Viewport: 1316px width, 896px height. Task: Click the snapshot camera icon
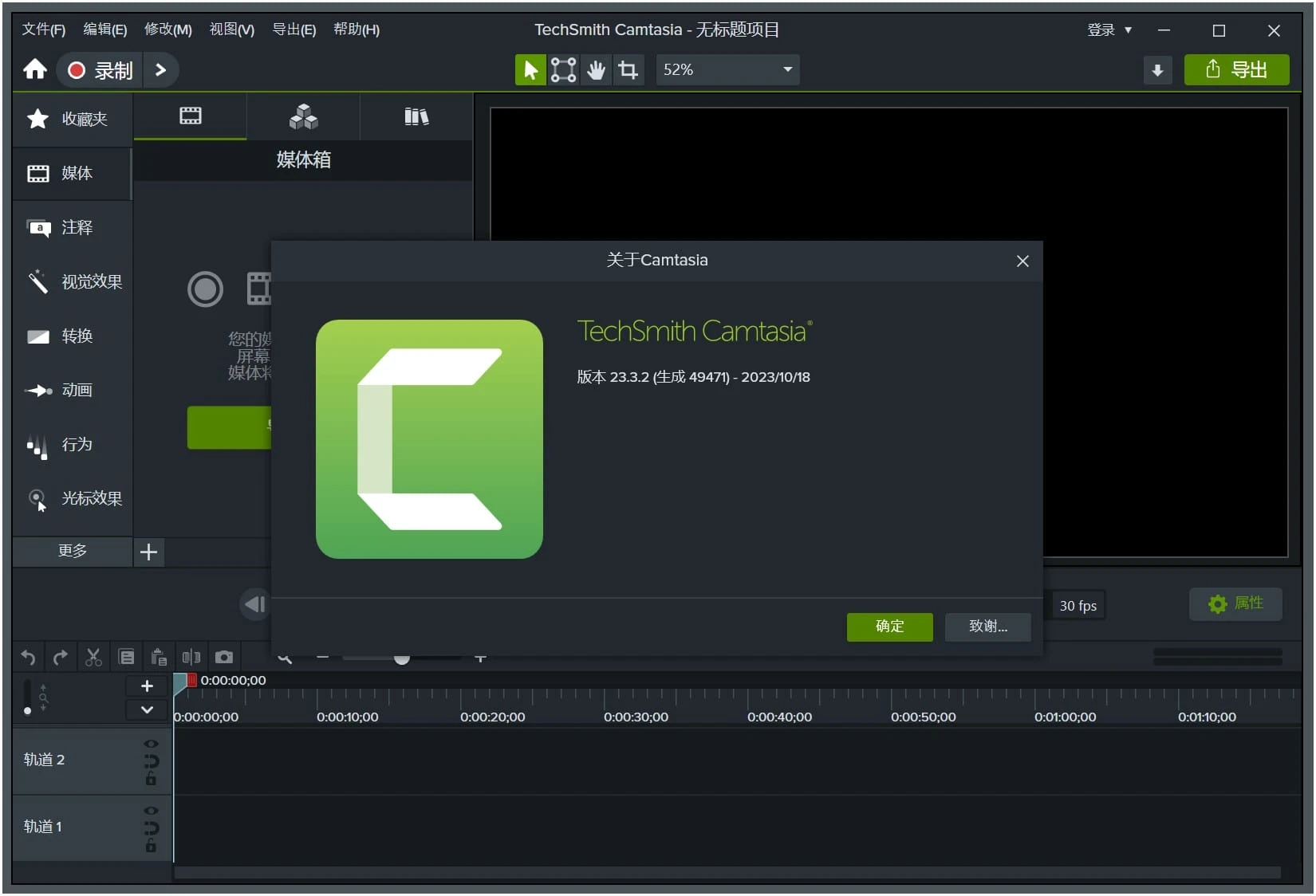click(224, 658)
